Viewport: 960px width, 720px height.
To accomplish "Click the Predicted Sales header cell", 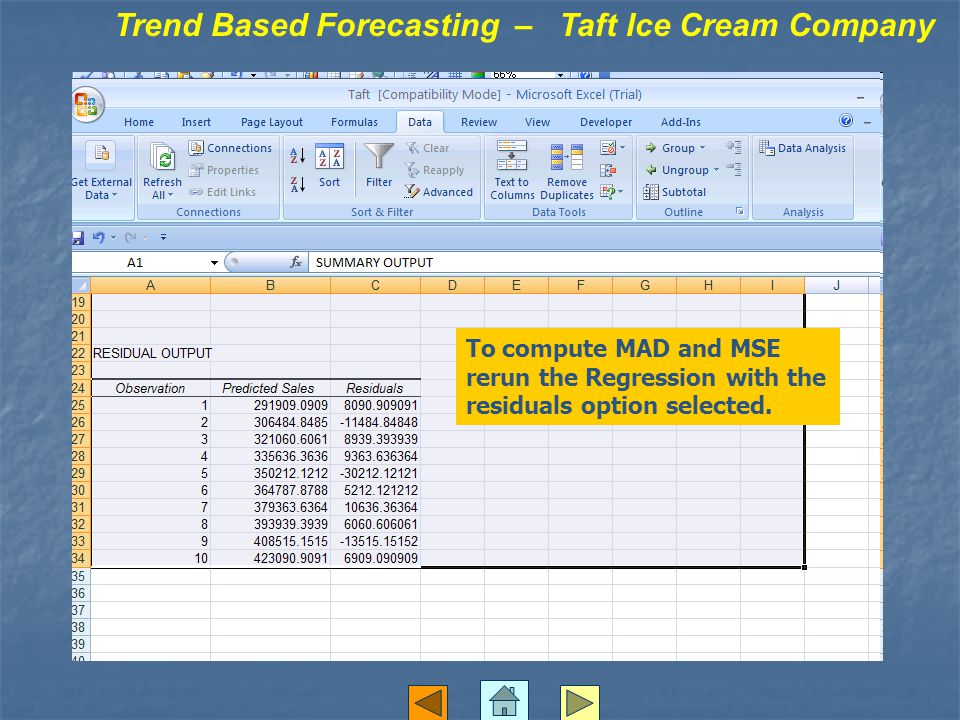I will [x=270, y=388].
